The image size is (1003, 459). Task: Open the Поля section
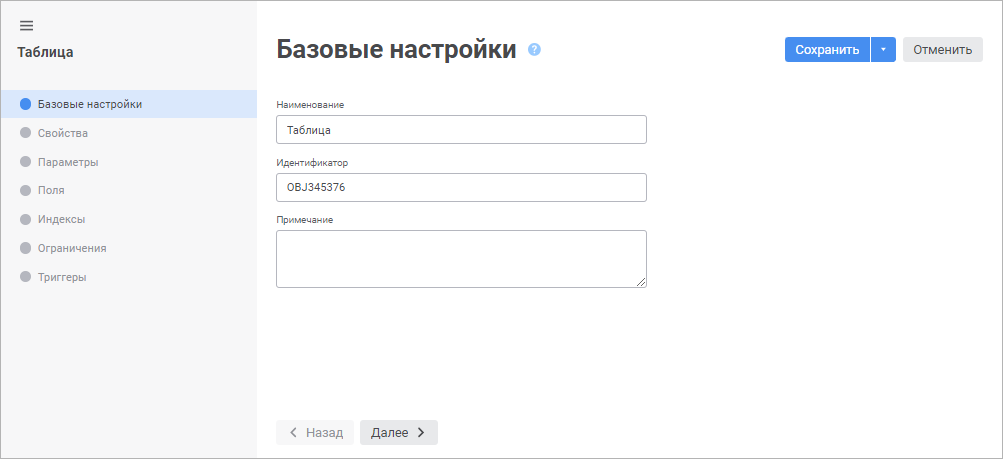(x=51, y=190)
